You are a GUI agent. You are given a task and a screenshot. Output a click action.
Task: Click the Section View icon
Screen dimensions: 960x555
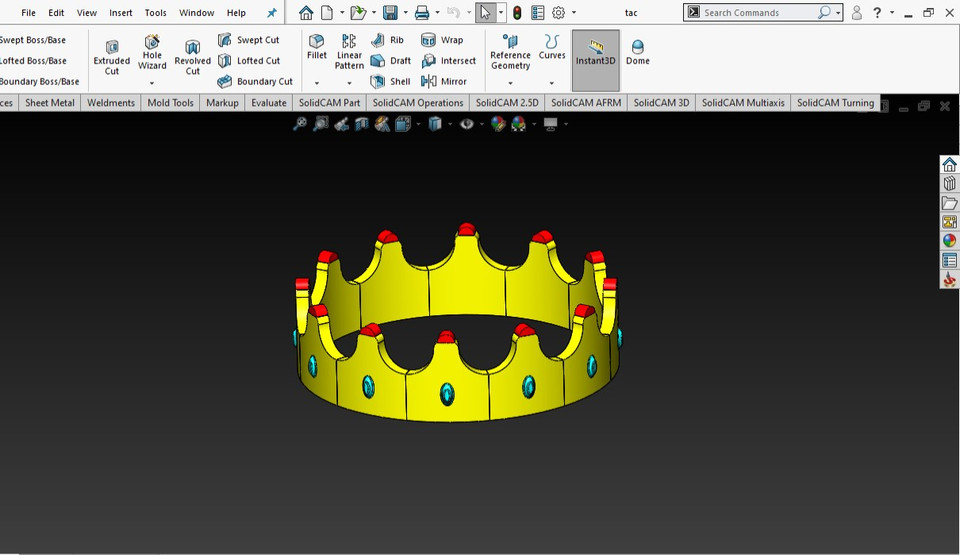[x=362, y=124]
